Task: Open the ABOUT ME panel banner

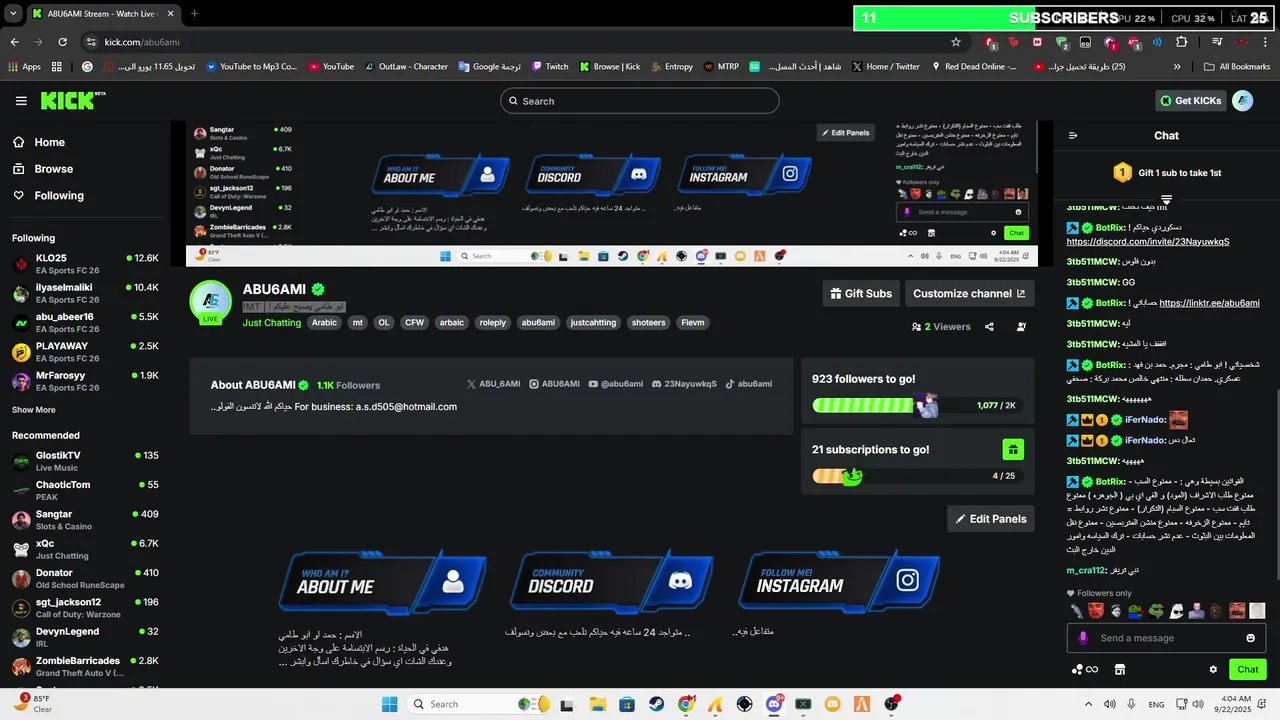Action: (383, 581)
